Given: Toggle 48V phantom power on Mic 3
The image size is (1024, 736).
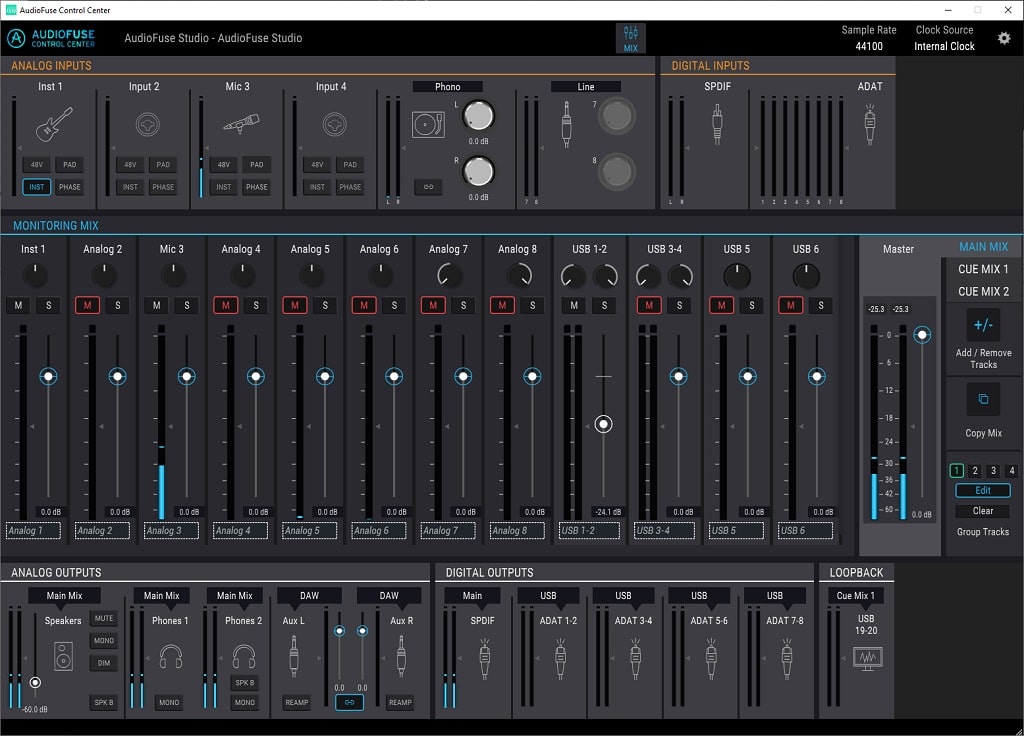Looking at the screenshot, I should [x=223, y=165].
